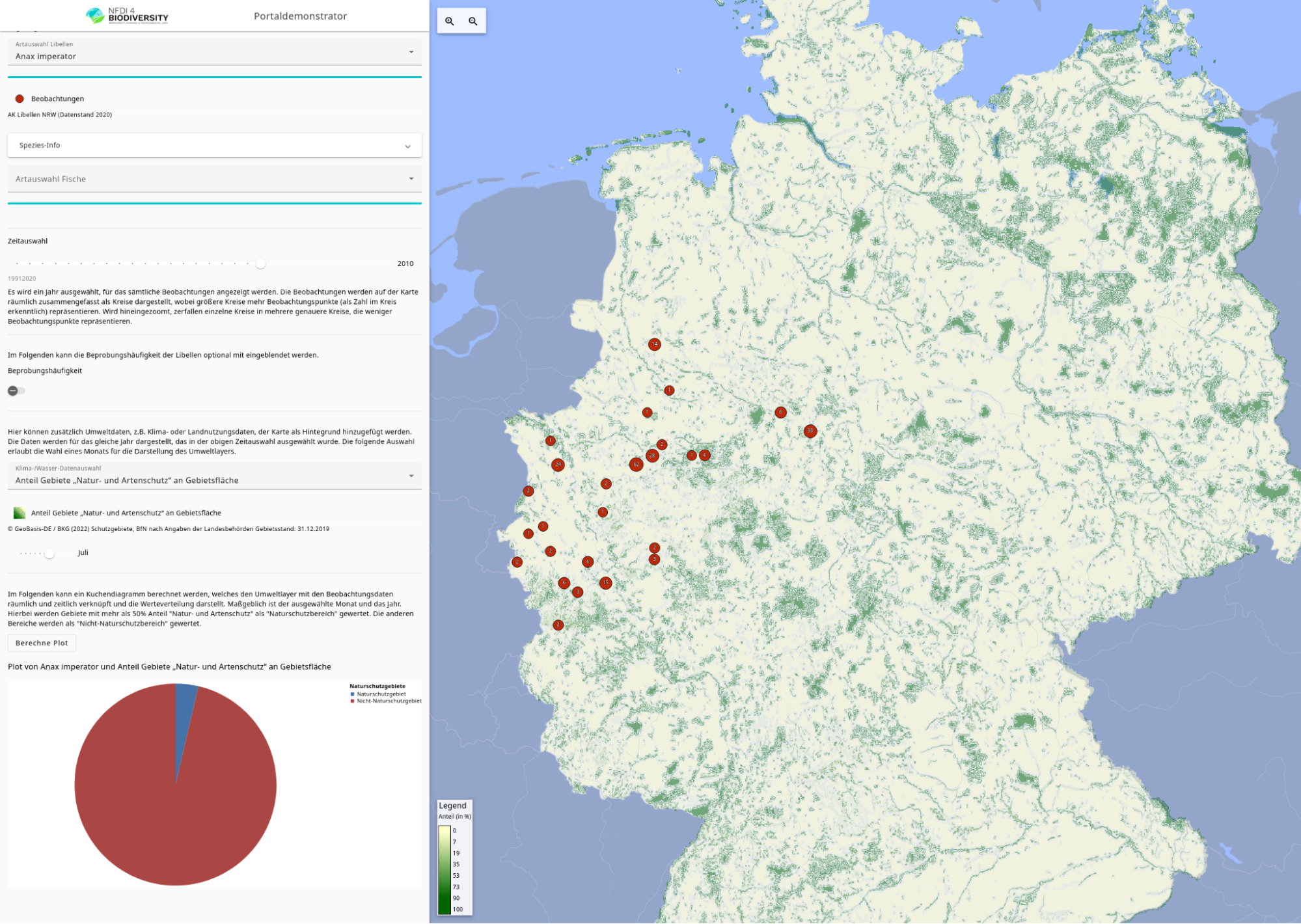
Task: Open the Artauswahl Libellen dropdown
Action: [215, 51]
